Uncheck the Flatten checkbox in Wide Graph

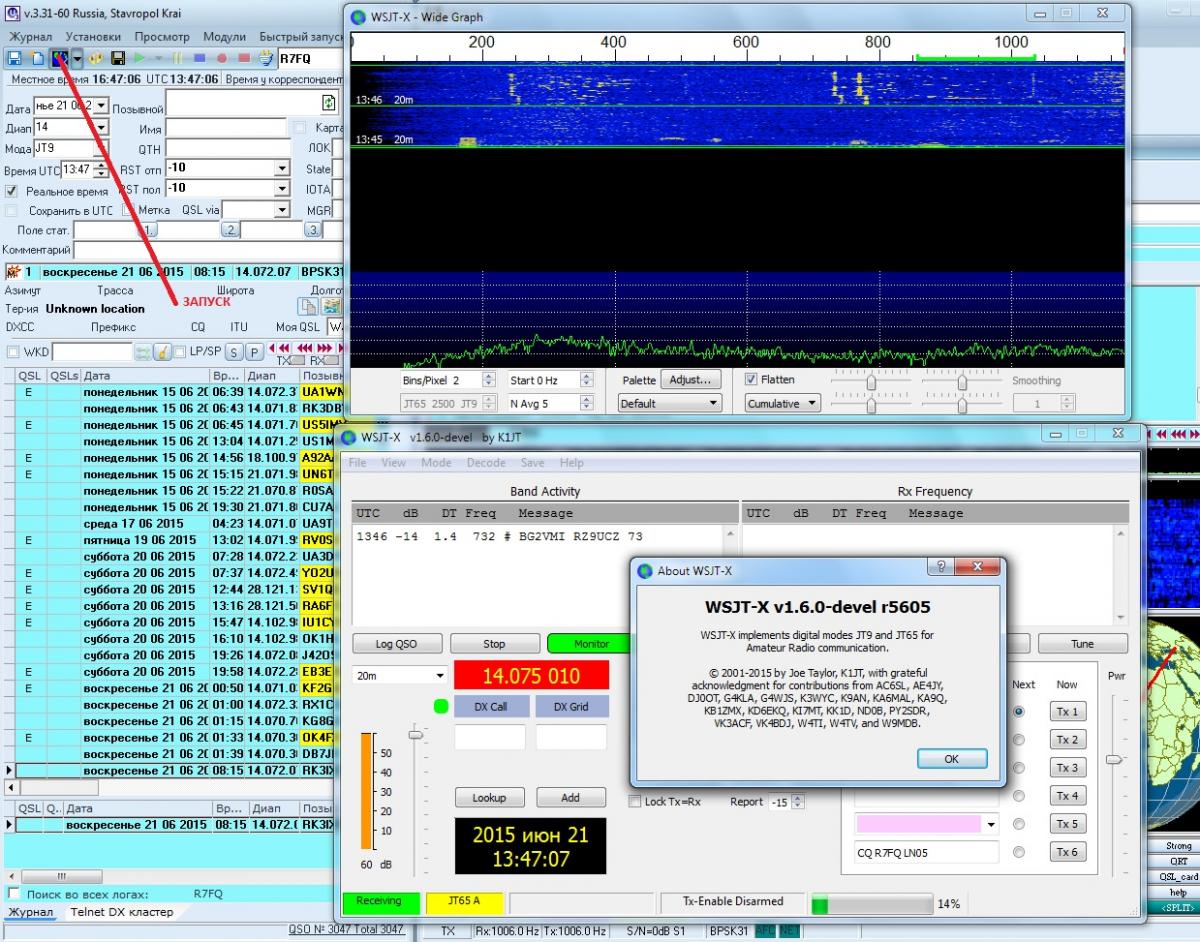(x=752, y=380)
